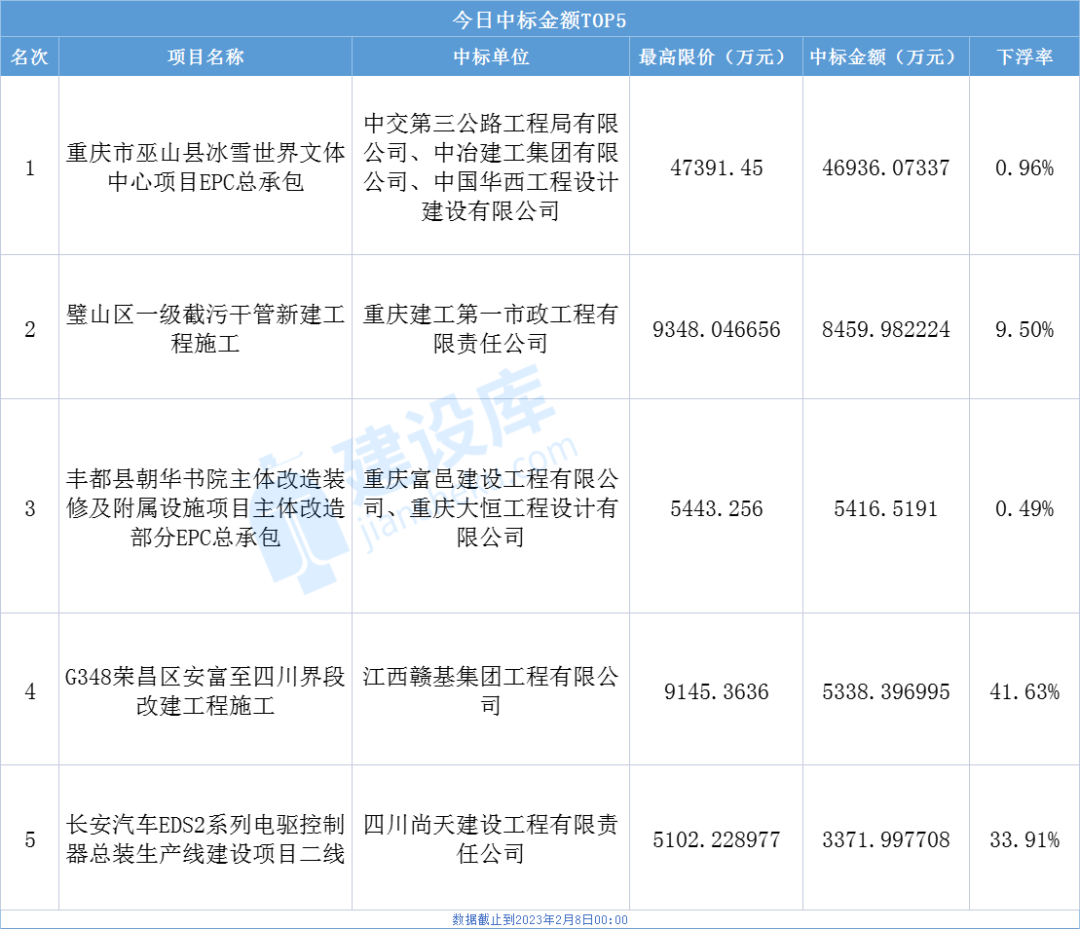Click the 最高限价（万元） column header

715,57
